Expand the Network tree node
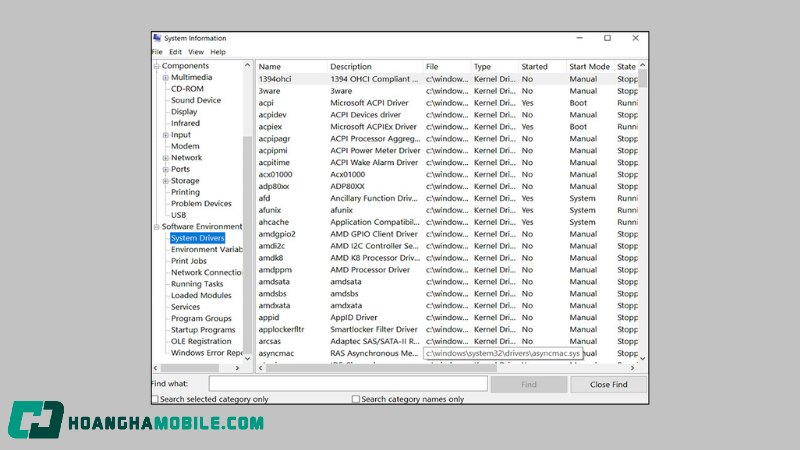 (166, 158)
